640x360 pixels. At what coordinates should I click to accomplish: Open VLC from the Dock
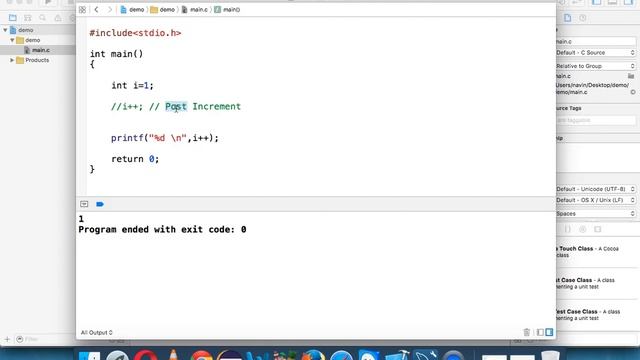pyautogui.click(x=173, y=355)
